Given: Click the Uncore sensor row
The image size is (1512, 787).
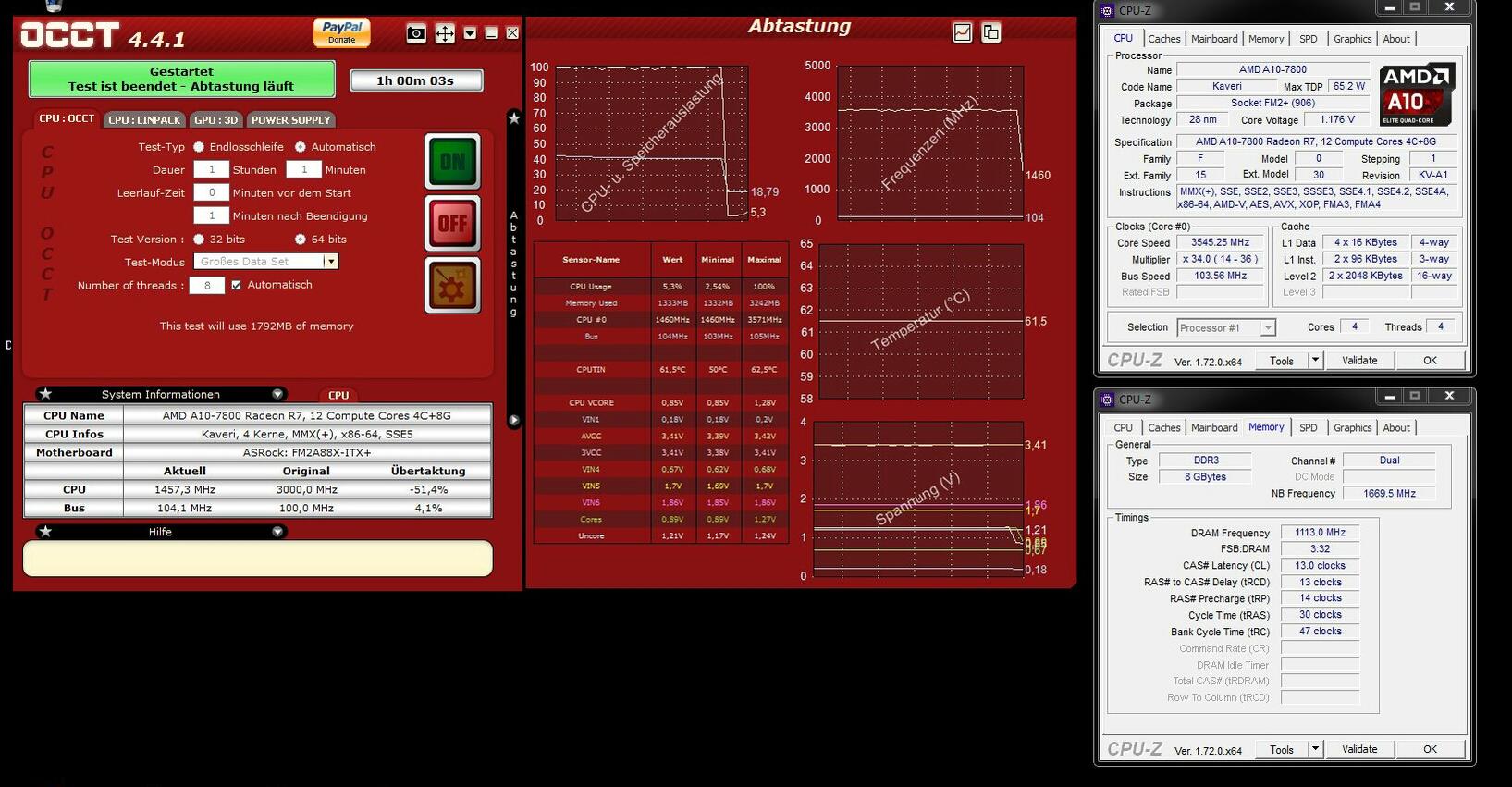Looking at the screenshot, I should [x=661, y=536].
